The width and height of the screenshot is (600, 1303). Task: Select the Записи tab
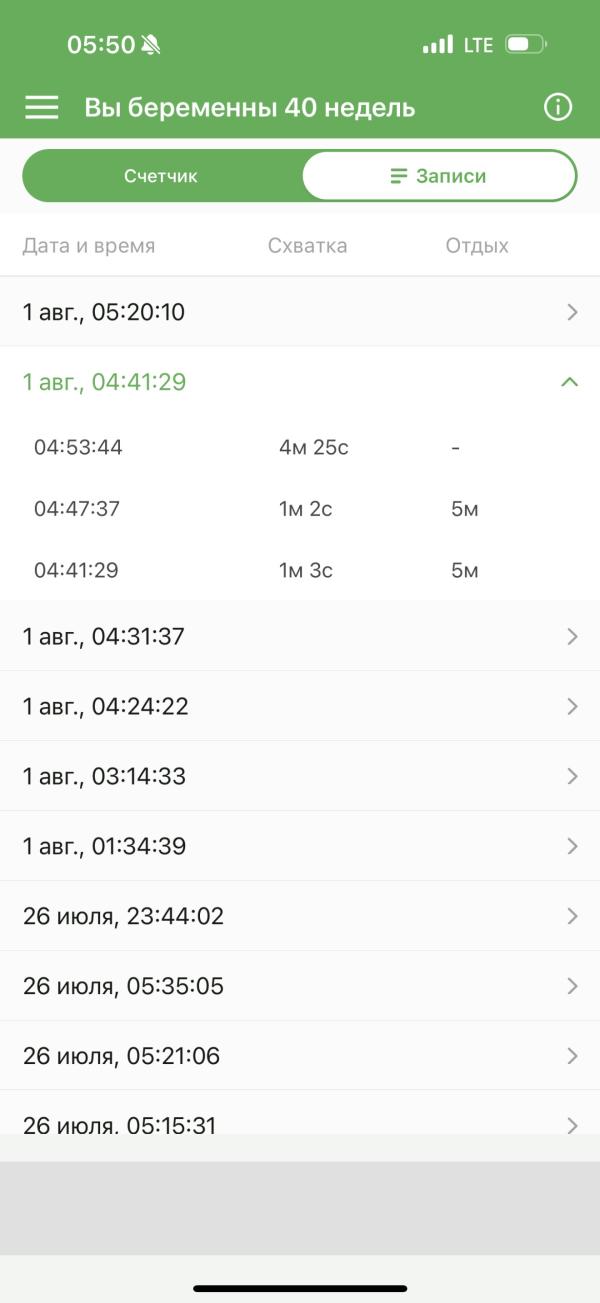438,176
